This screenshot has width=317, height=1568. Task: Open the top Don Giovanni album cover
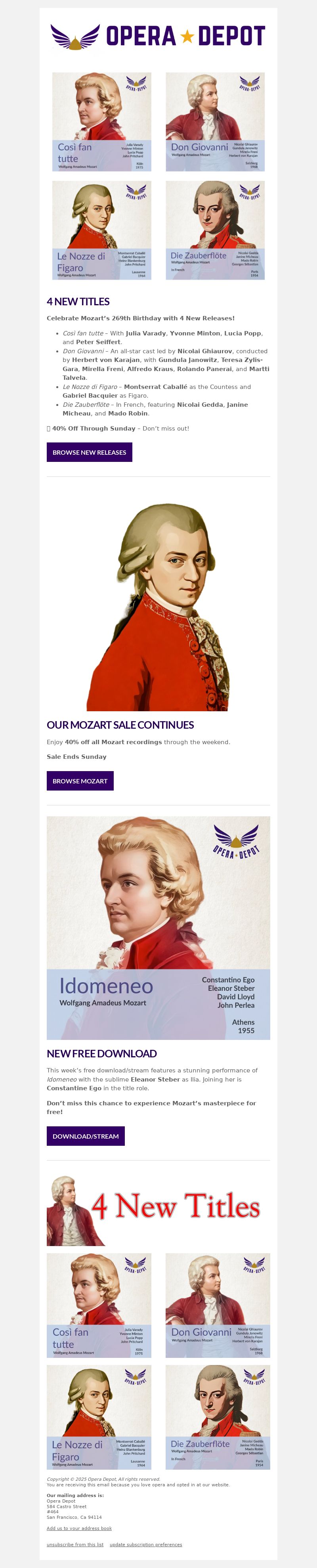[216, 122]
